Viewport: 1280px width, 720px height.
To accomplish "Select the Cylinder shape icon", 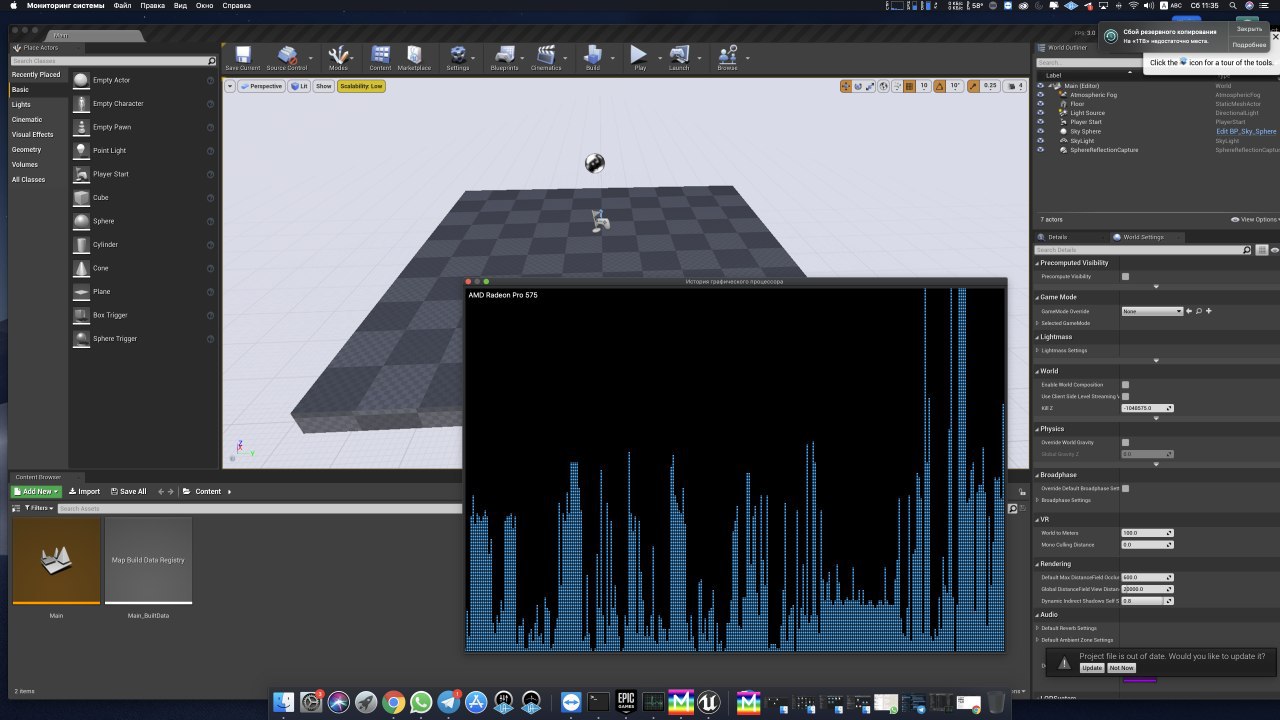I will (81, 244).
